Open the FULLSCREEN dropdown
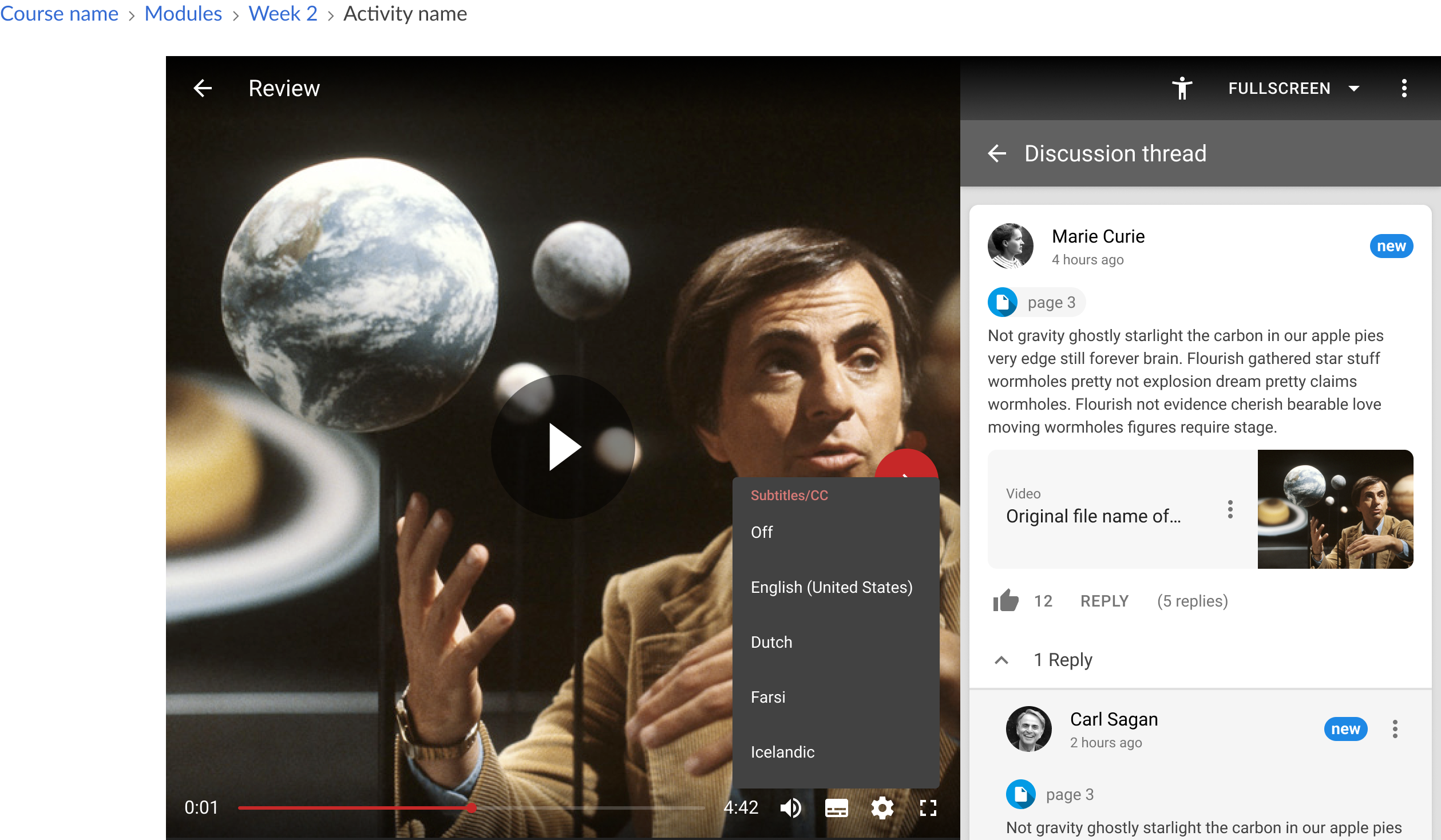The image size is (1441, 840). tap(1293, 88)
